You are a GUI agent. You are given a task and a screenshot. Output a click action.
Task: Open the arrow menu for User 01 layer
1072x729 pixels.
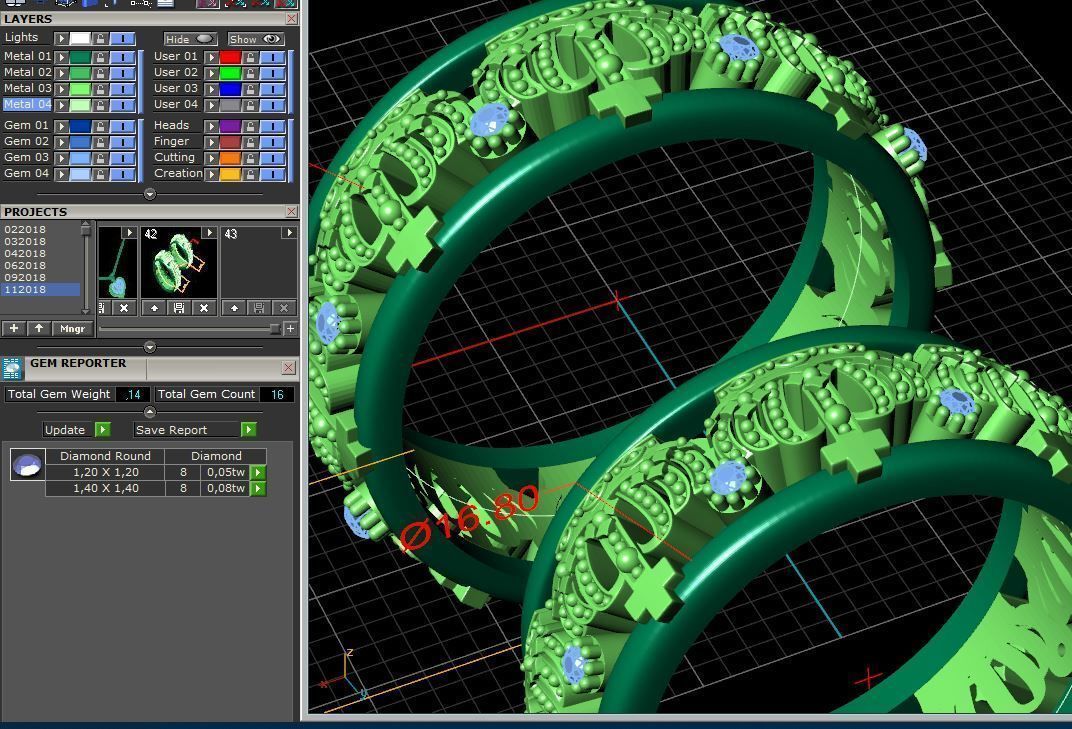point(211,57)
